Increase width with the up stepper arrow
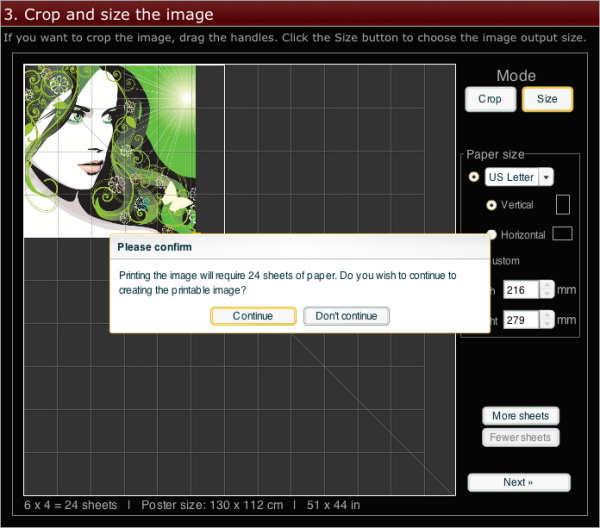 546,285
